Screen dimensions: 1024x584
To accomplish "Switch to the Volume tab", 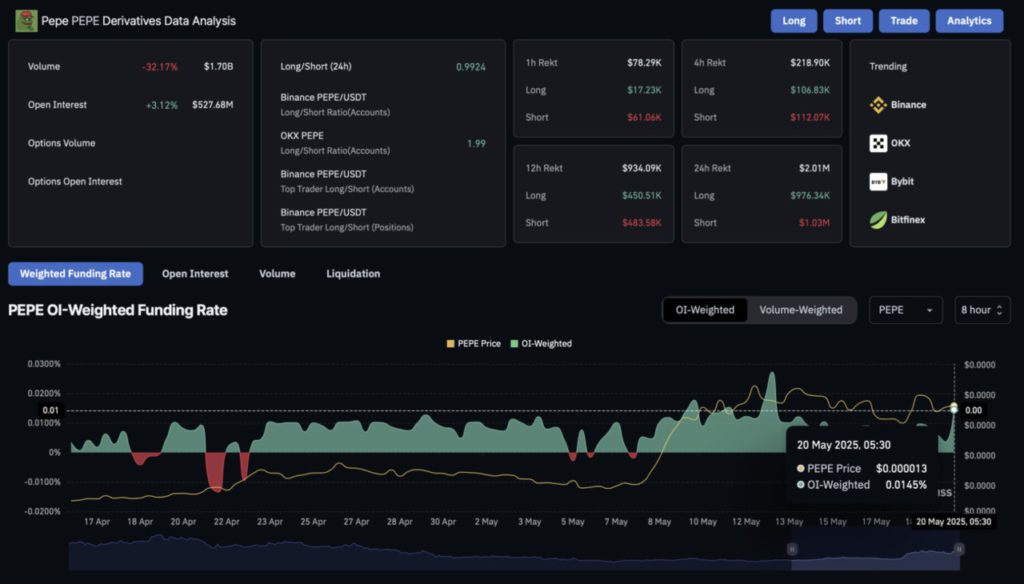I will pos(277,274).
